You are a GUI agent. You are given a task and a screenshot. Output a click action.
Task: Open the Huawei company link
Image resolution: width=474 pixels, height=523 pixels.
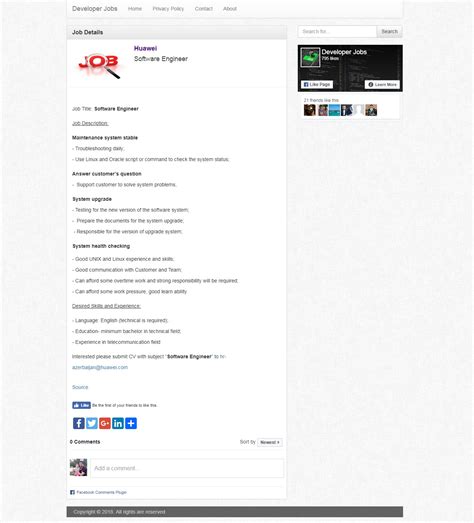click(145, 48)
